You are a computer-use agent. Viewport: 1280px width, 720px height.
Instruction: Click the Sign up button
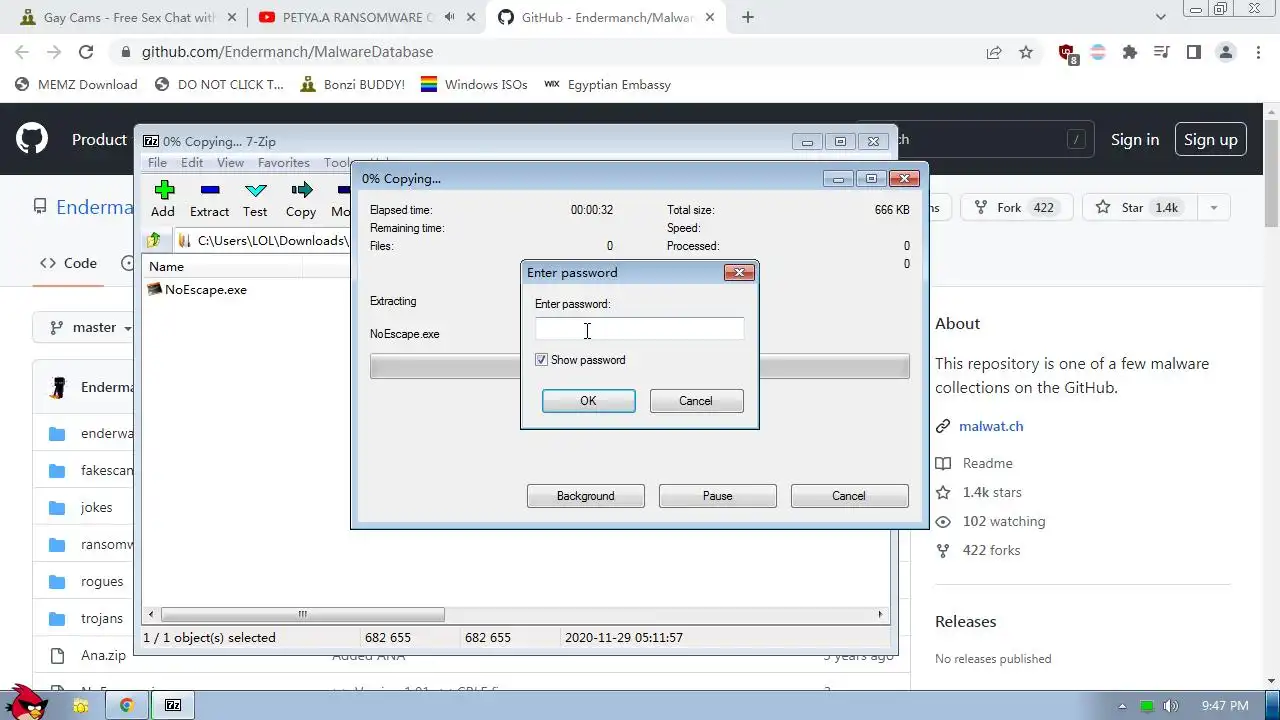pos(1211,140)
